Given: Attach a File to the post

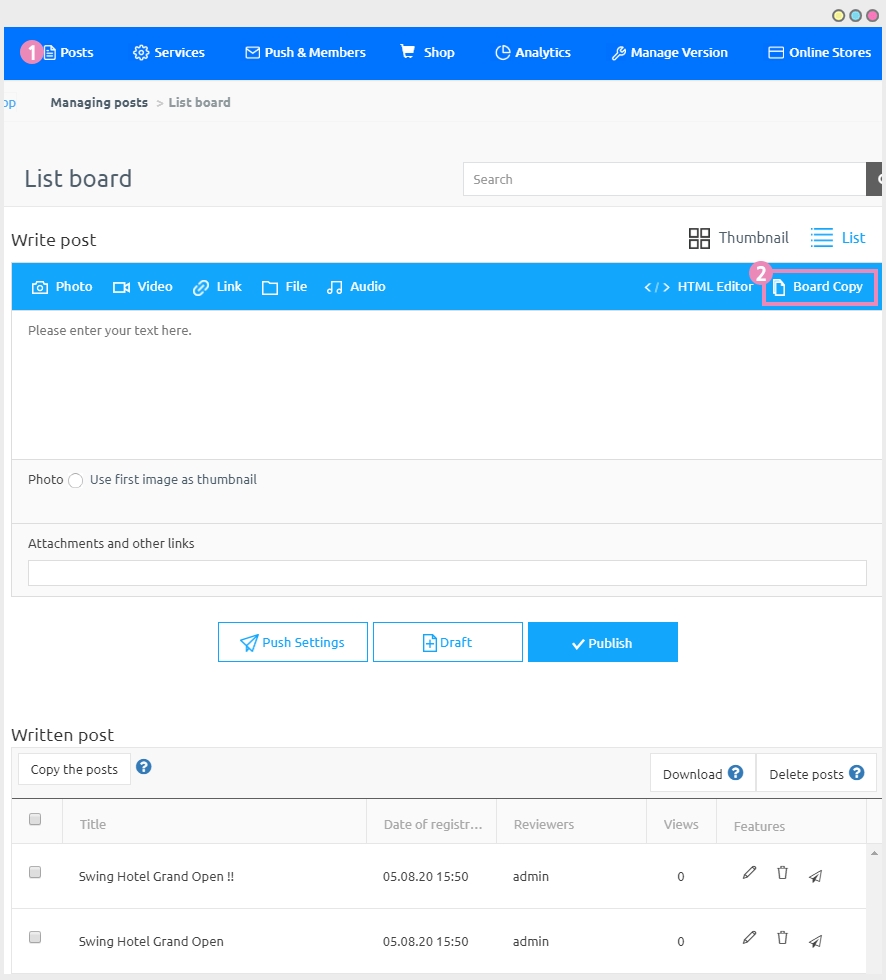Looking at the screenshot, I should (x=284, y=287).
